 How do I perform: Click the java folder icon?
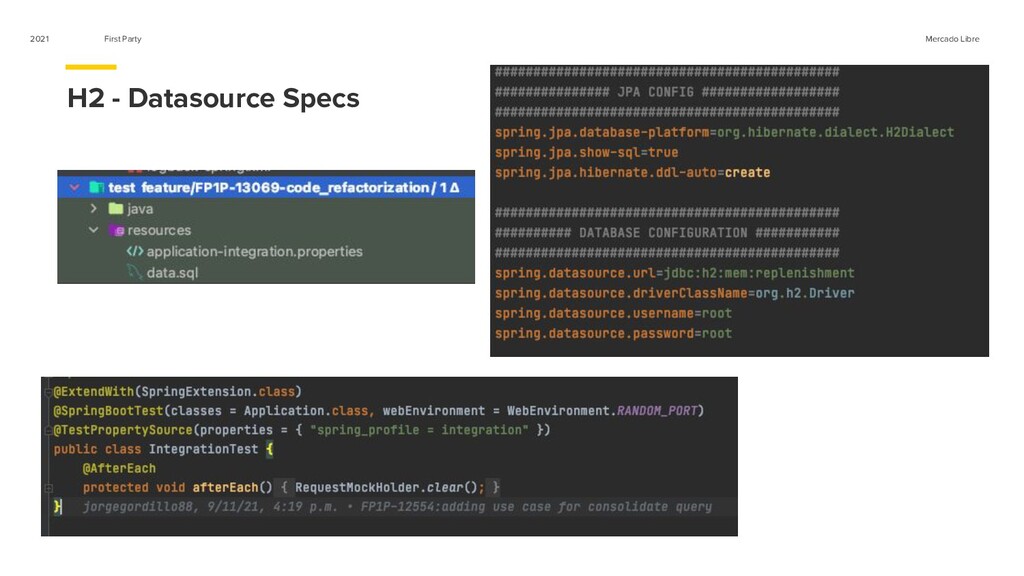pos(116,208)
